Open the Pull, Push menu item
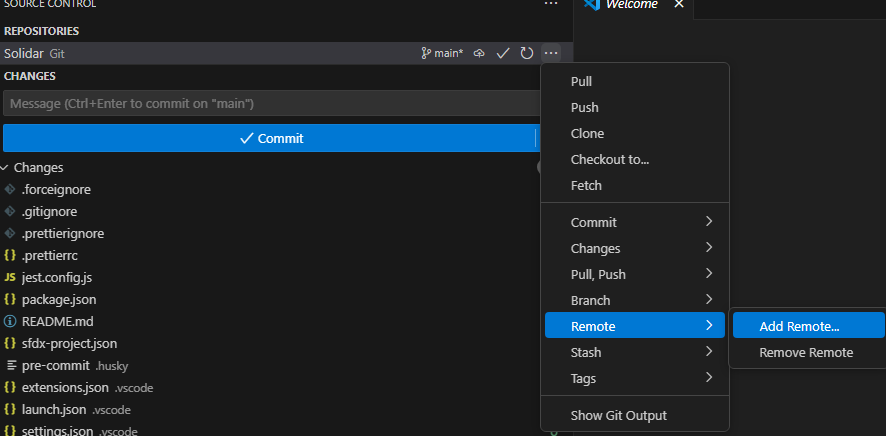The height and width of the screenshot is (436, 886). point(635,274)
